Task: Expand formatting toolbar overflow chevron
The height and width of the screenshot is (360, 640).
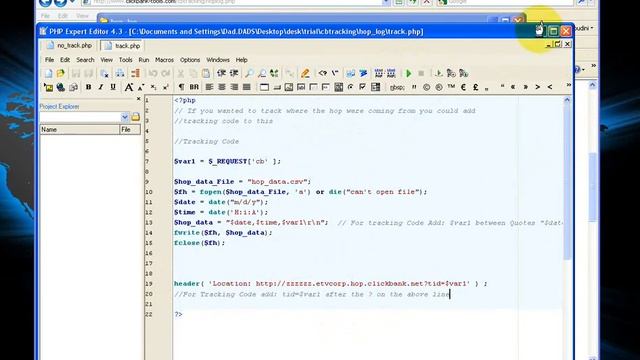Action: [569, 85]
